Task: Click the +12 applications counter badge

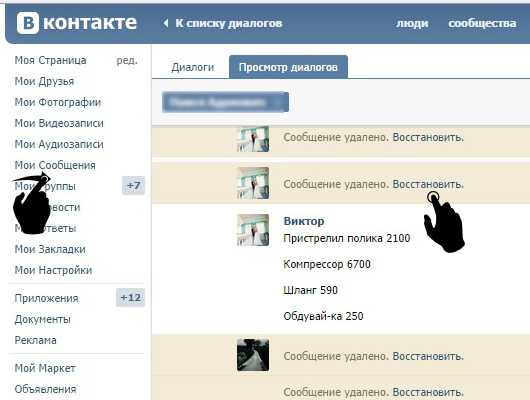Action: [130, 298]
